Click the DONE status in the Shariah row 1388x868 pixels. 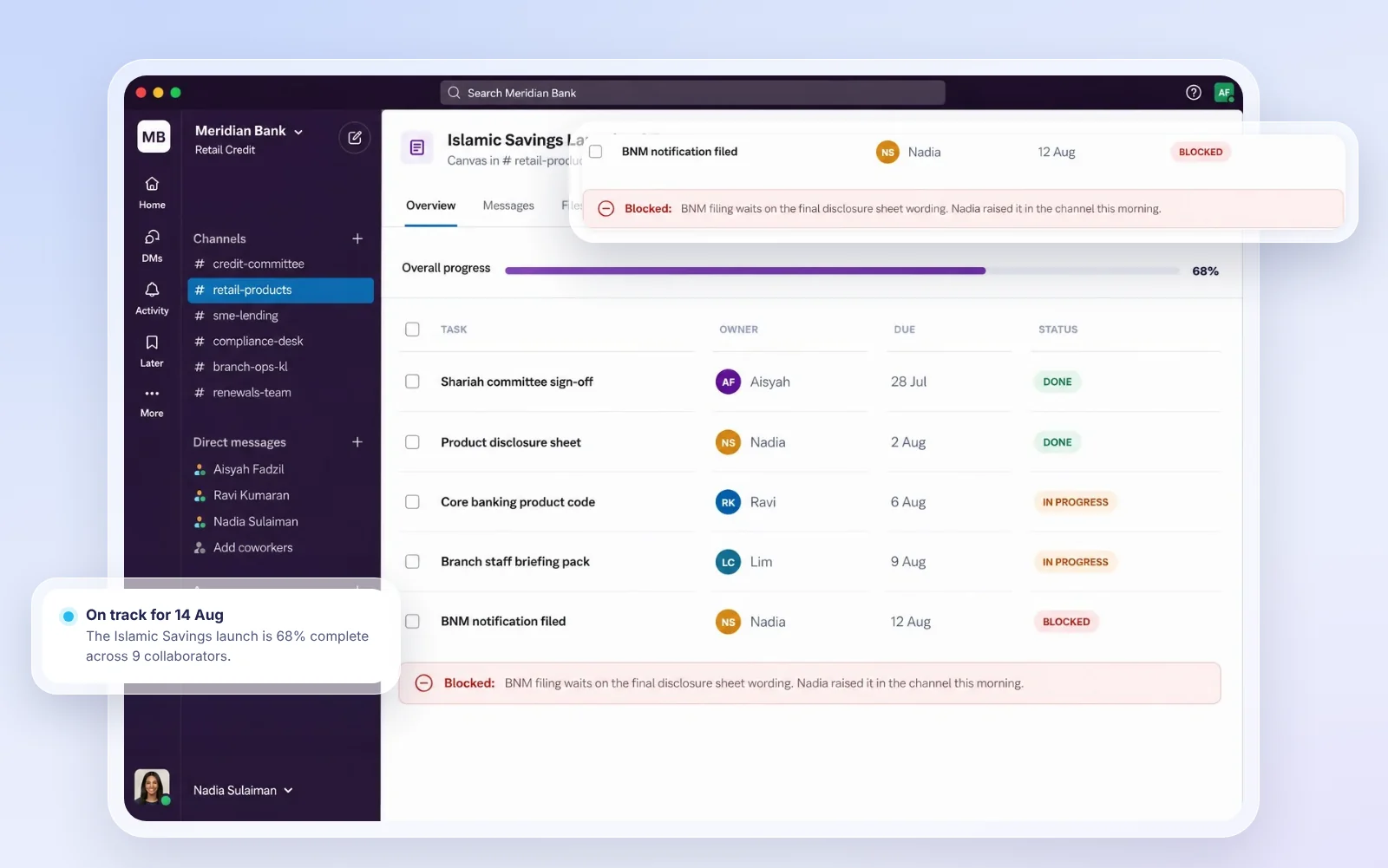(1057, 382)
